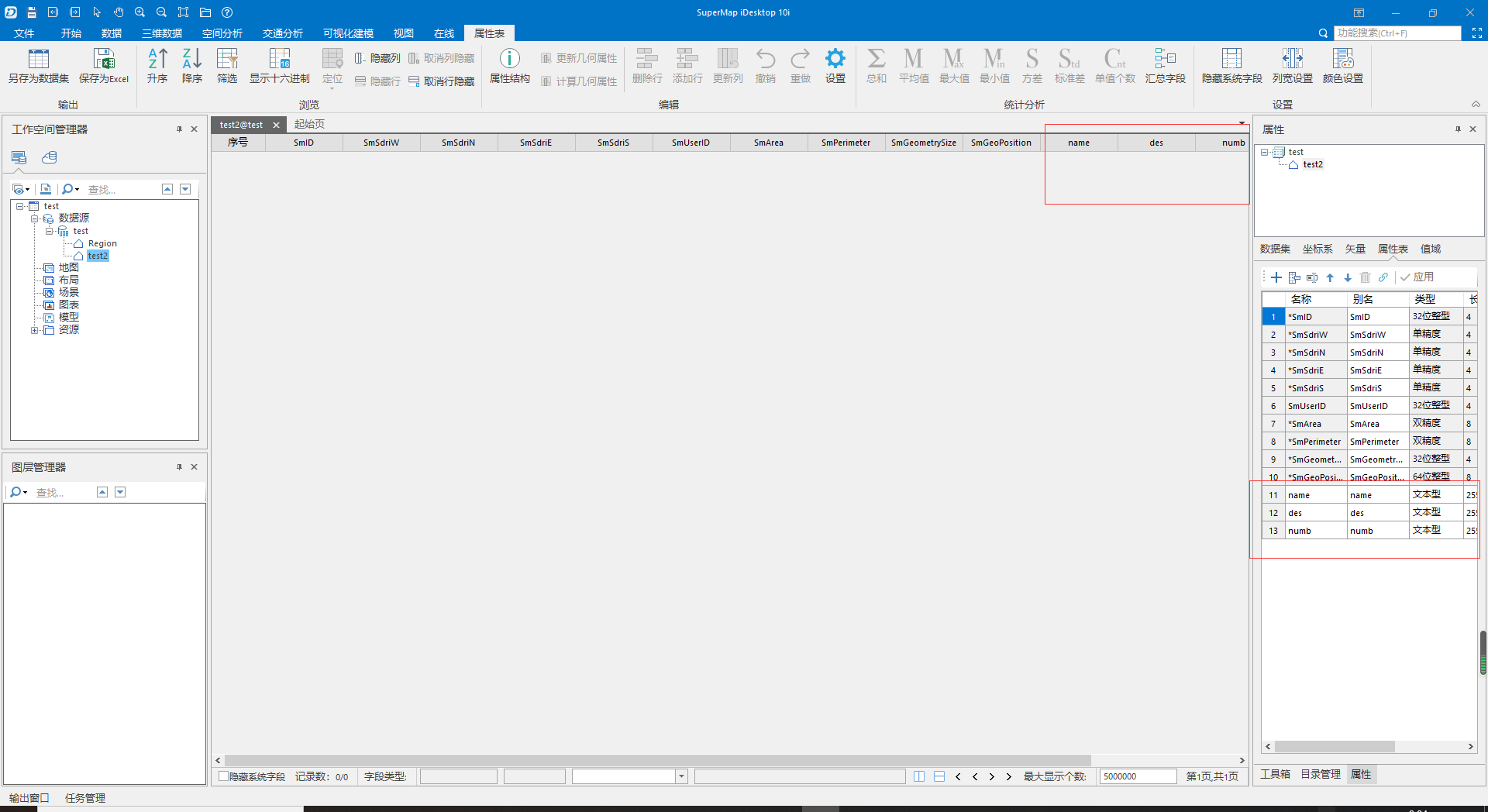Click the zoom out magnifier icon
This screenshot has height=812, width=1488.
click(162, 12)
